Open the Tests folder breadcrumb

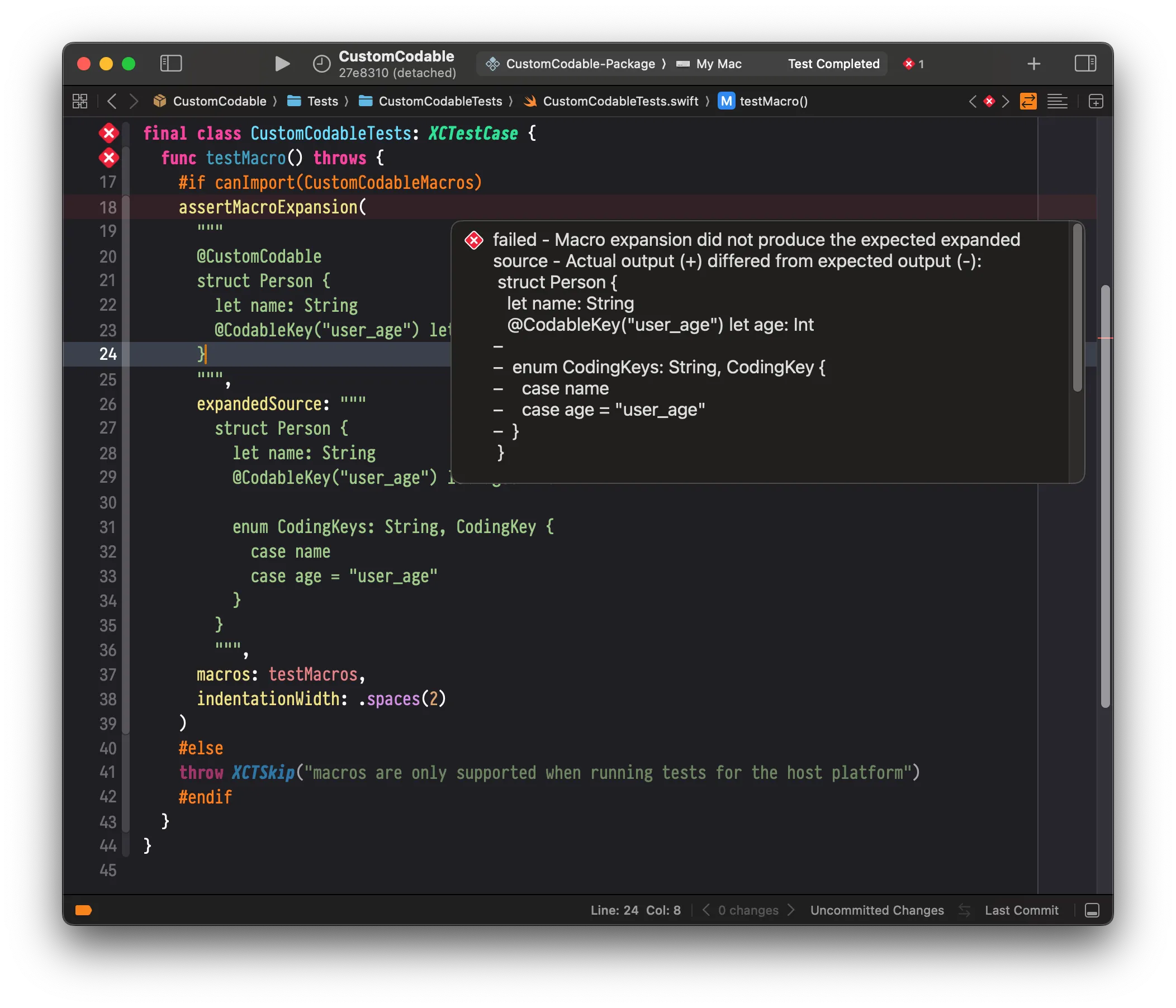[x=322, y=102]
